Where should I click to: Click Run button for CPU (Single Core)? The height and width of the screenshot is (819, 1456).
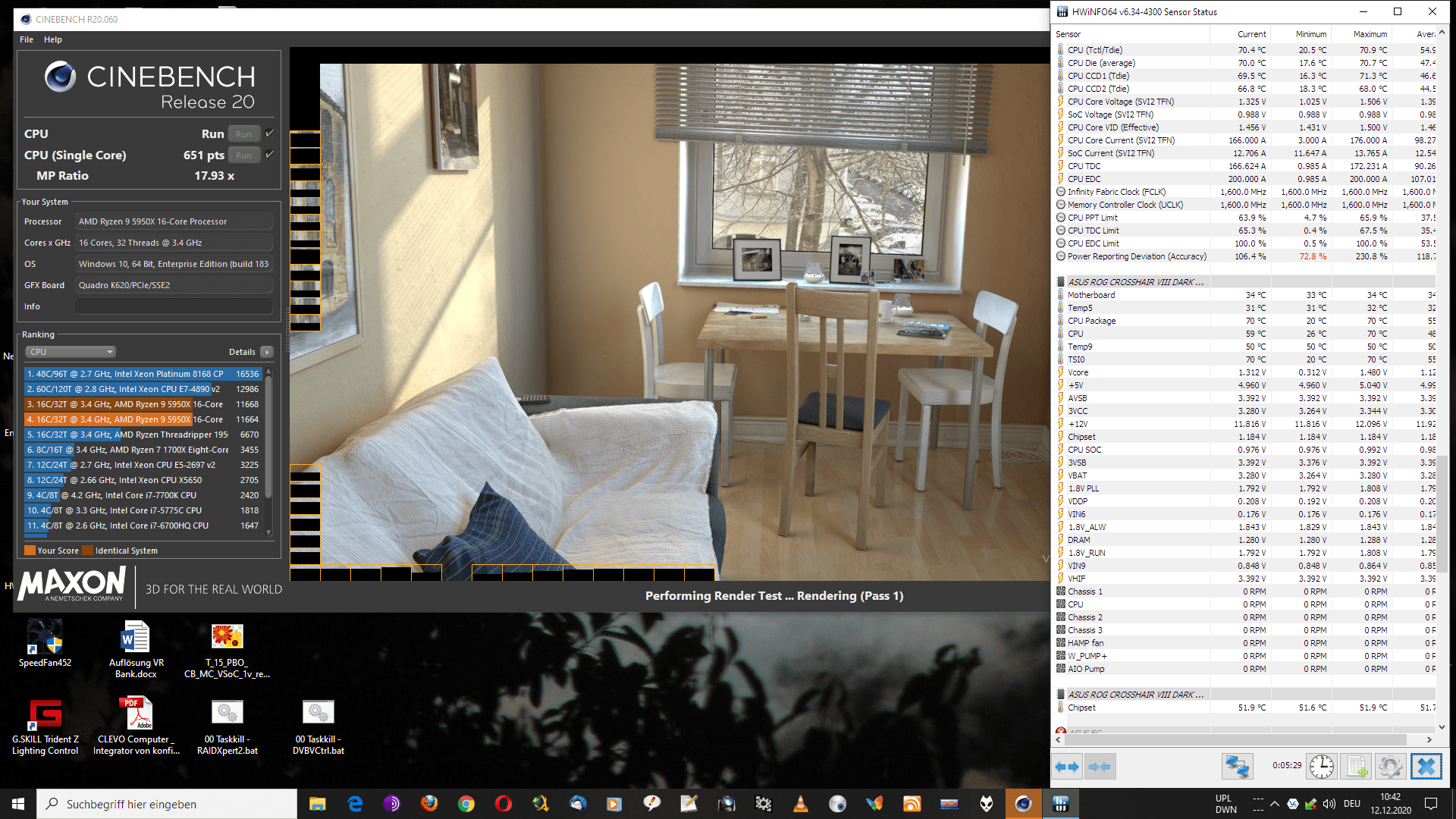coord(243,155)
